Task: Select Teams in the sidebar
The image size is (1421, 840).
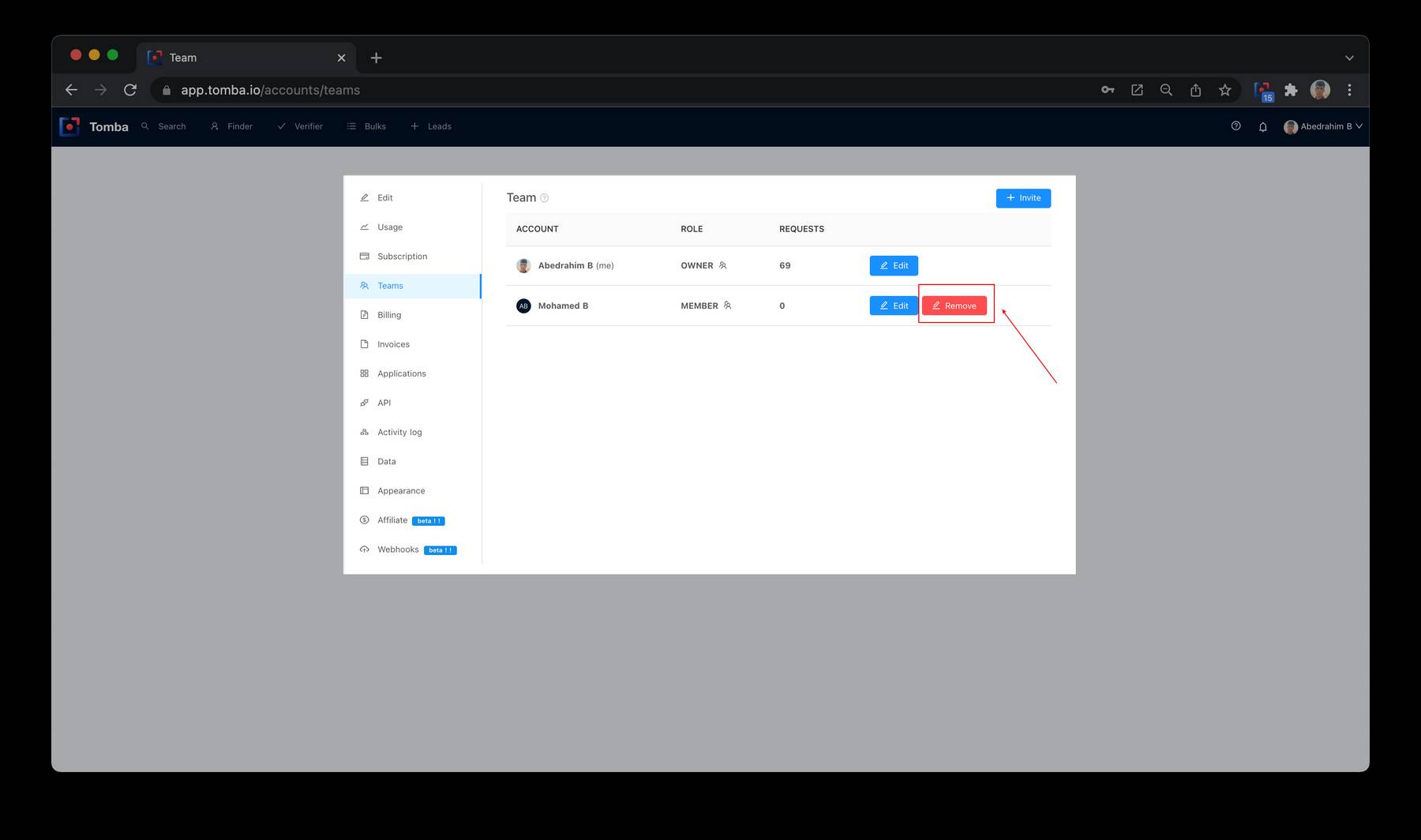Action: click(x=413, y=286)
